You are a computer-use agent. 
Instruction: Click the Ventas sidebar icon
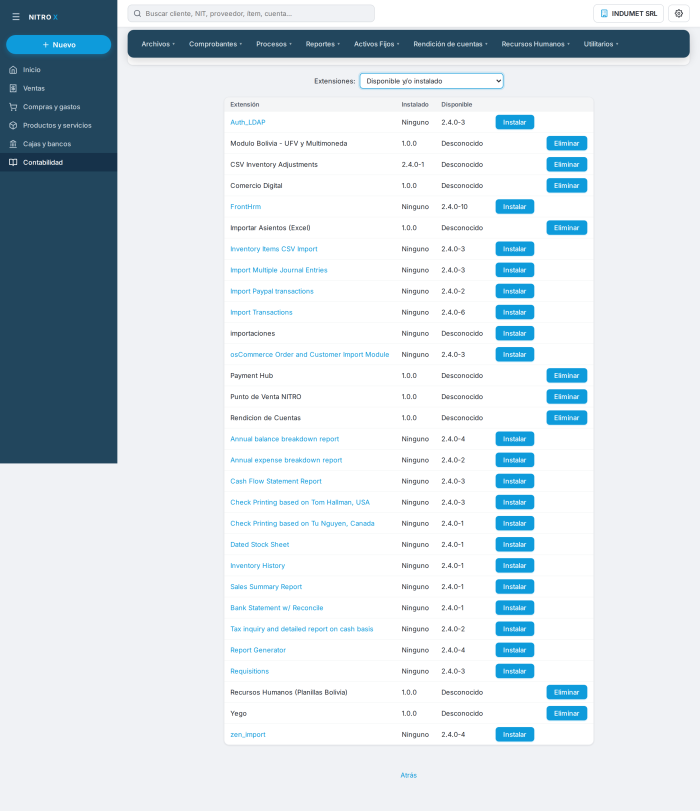[13, 88]
